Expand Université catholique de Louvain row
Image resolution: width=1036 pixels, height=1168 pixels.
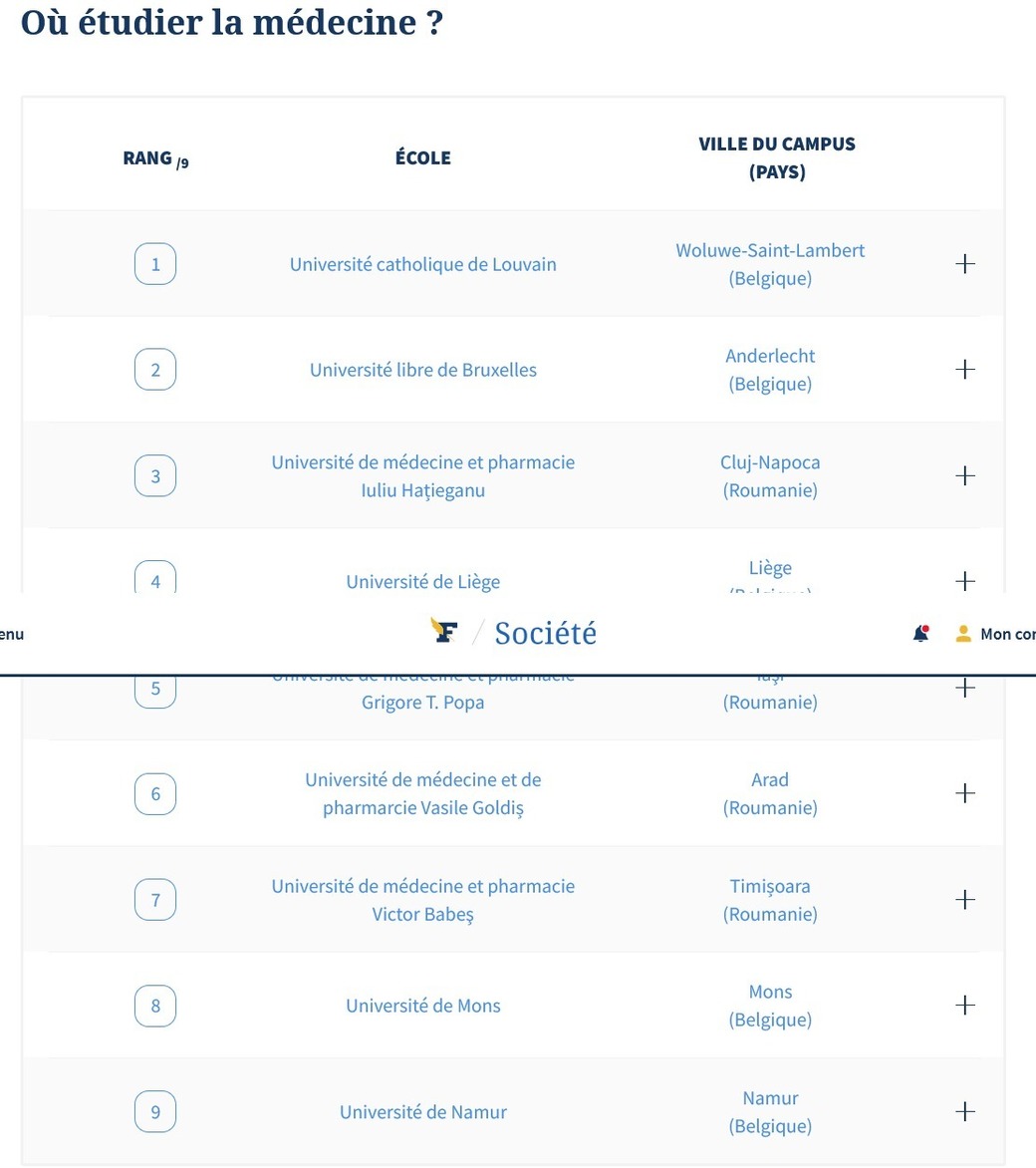click(964, 264)
